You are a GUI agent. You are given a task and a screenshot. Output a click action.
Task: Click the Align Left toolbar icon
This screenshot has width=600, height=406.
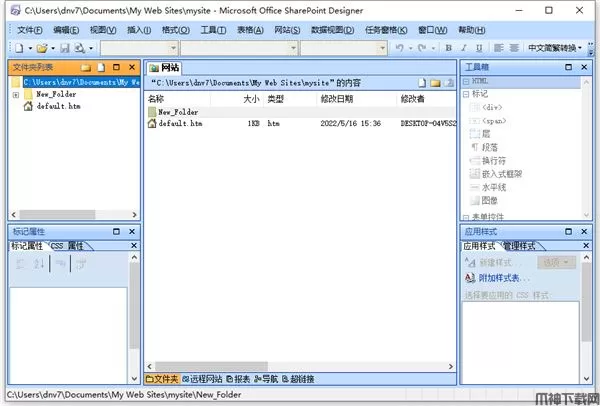pyautogui.click(x=498, y=48)
